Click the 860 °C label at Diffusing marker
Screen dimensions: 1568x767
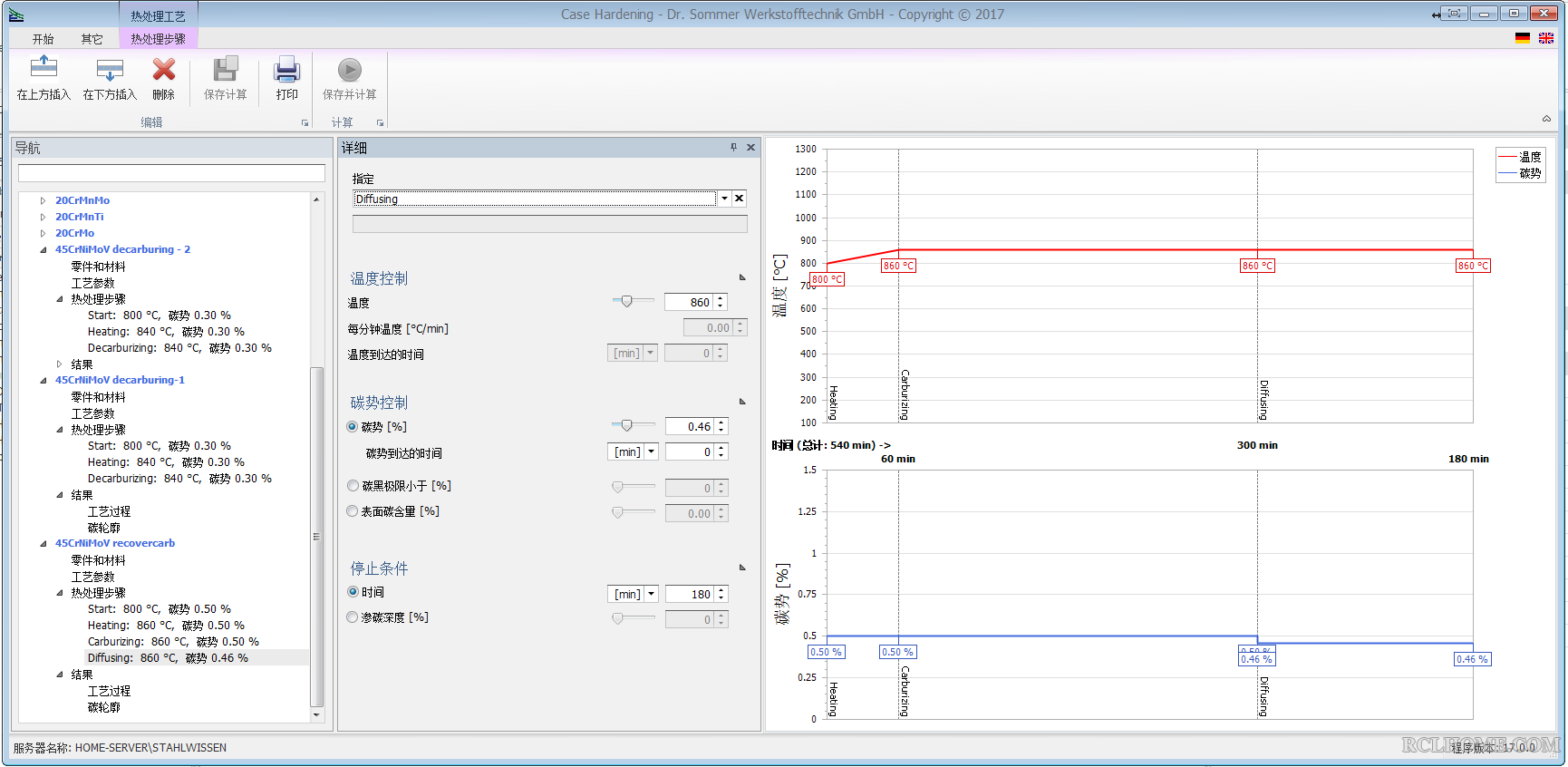1257,266
